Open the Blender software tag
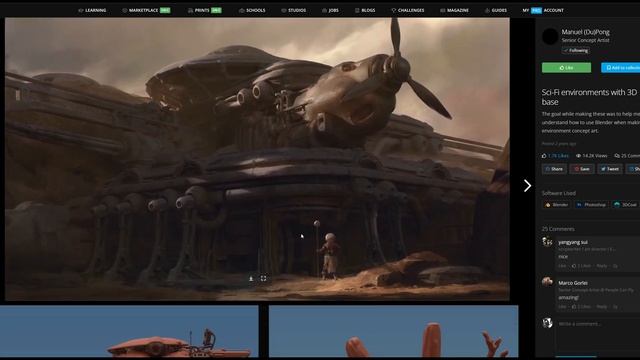640x360 pixels. click(557, 205)
